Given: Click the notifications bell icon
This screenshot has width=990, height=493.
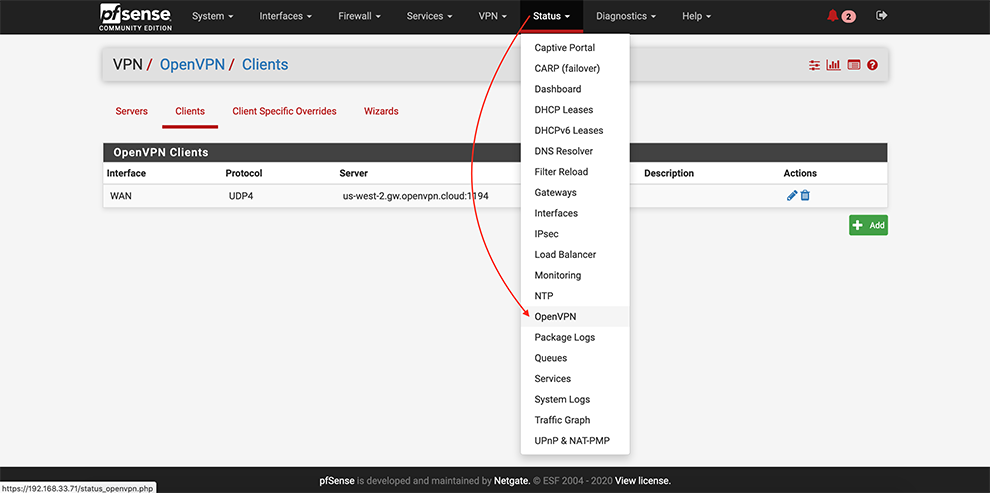Looking at the screenshot, I should 833,16.
